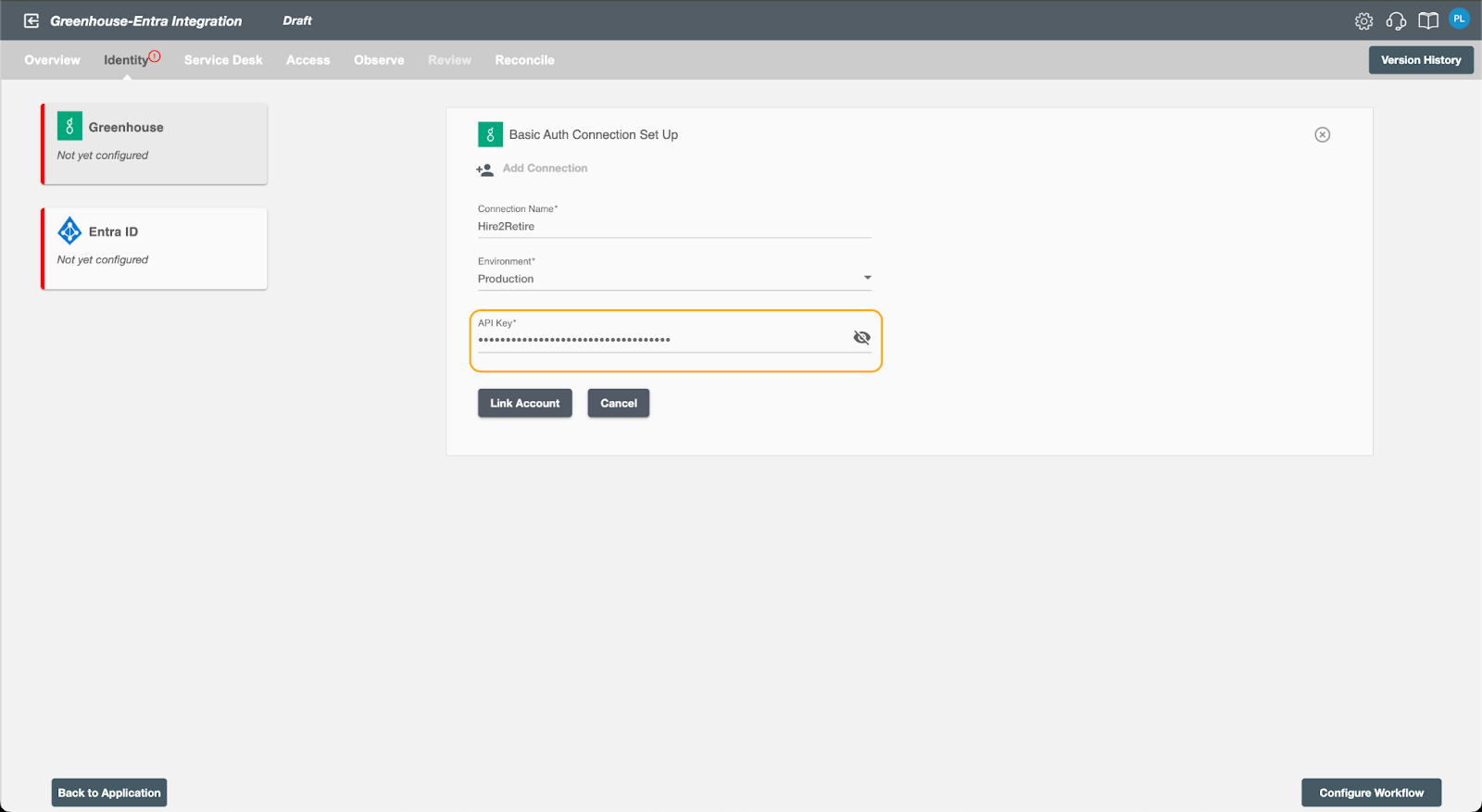Screen dimensions: 1482x812
Task: Open the Observe tab
Action: [379, 60]
